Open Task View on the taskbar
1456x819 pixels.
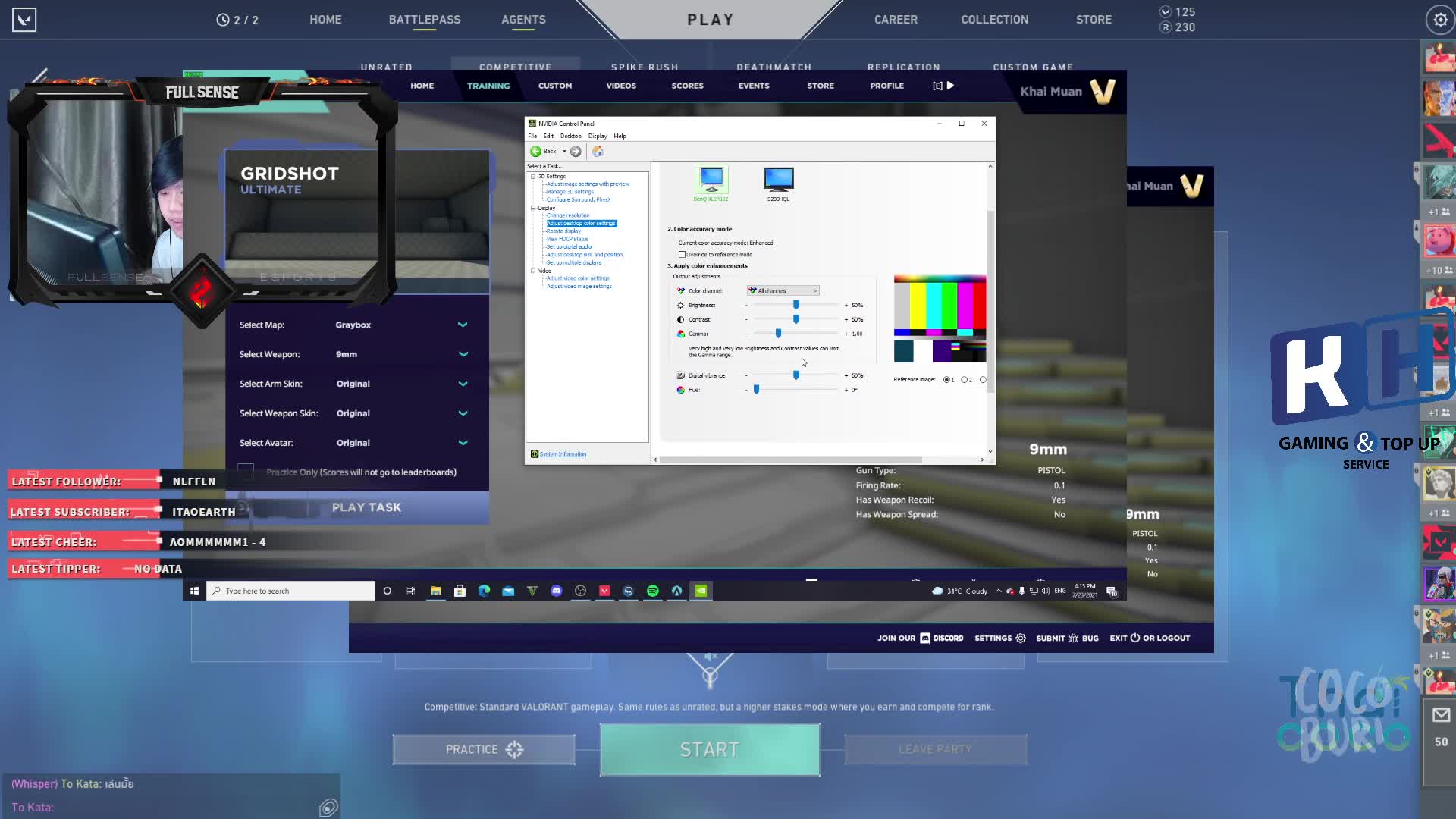(410, 591)
